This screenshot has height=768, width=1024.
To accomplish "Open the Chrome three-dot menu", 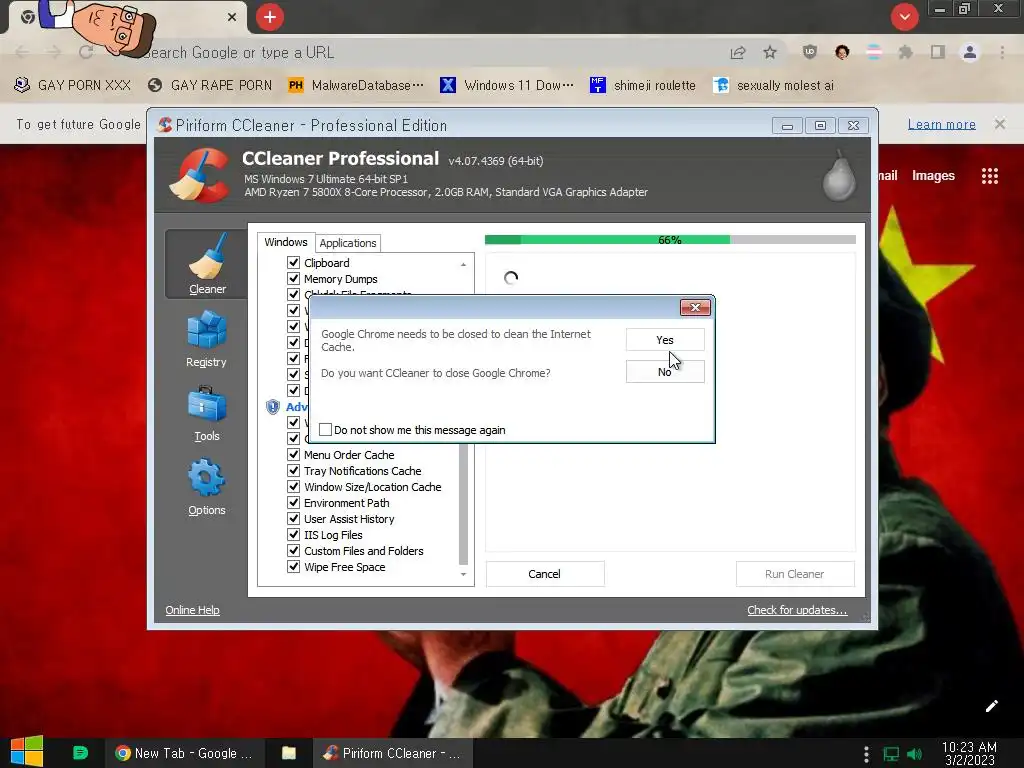I will [x=1002, y=52].
